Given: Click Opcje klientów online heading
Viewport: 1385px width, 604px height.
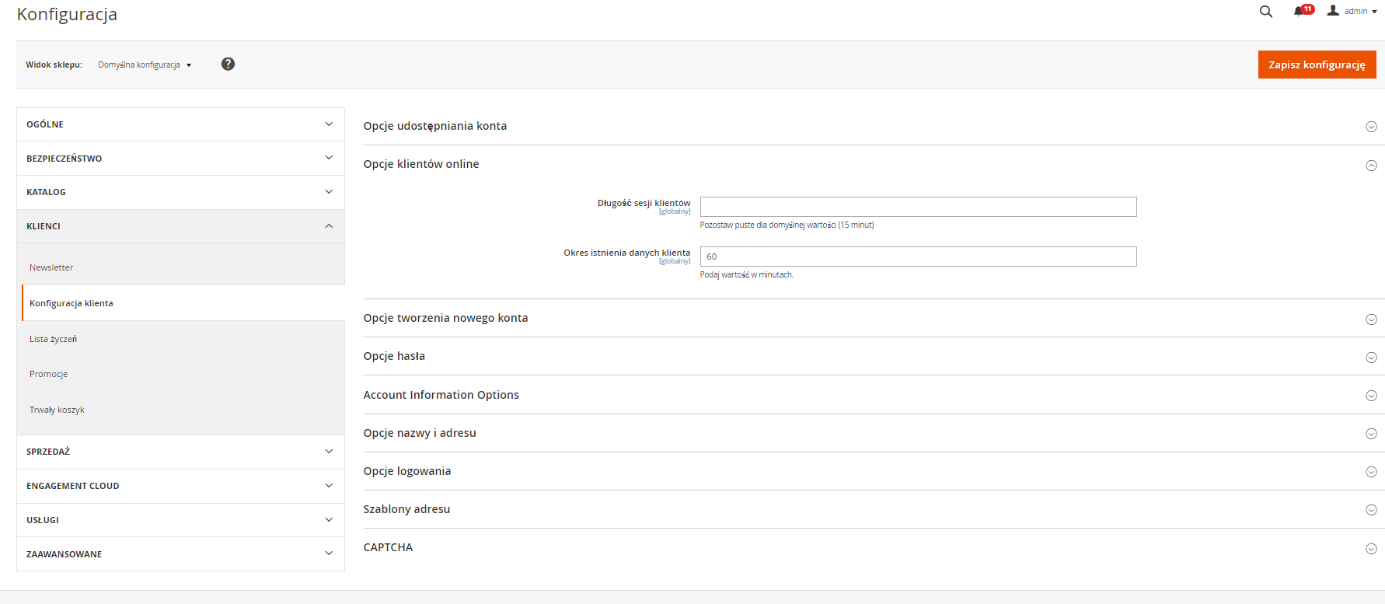Looking at the screenshot, I should click(421, 164).
